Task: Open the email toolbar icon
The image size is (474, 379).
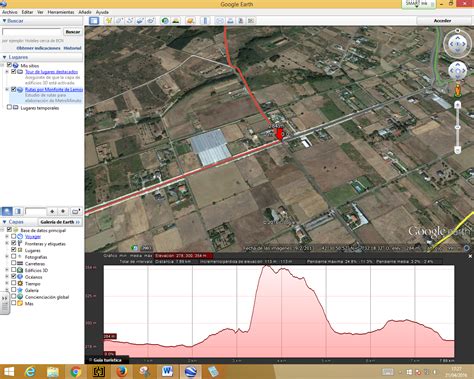Action: click(x=220, y=21)
